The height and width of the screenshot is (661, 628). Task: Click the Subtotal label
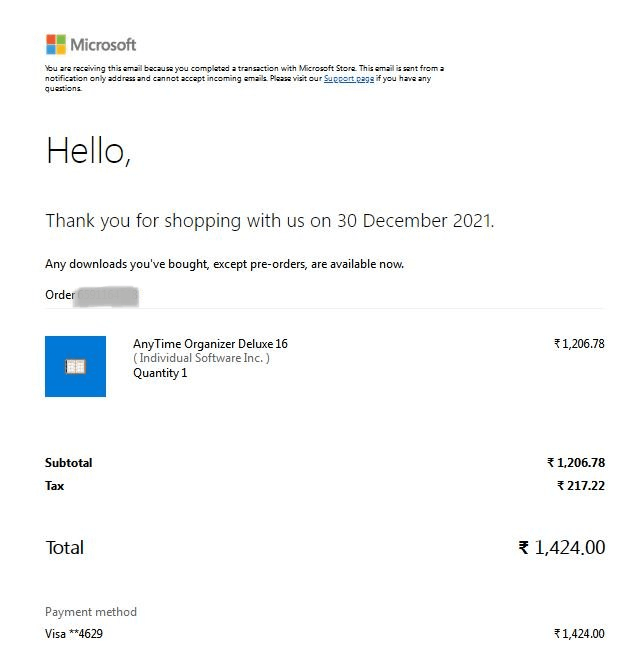(x=69, y=463)
